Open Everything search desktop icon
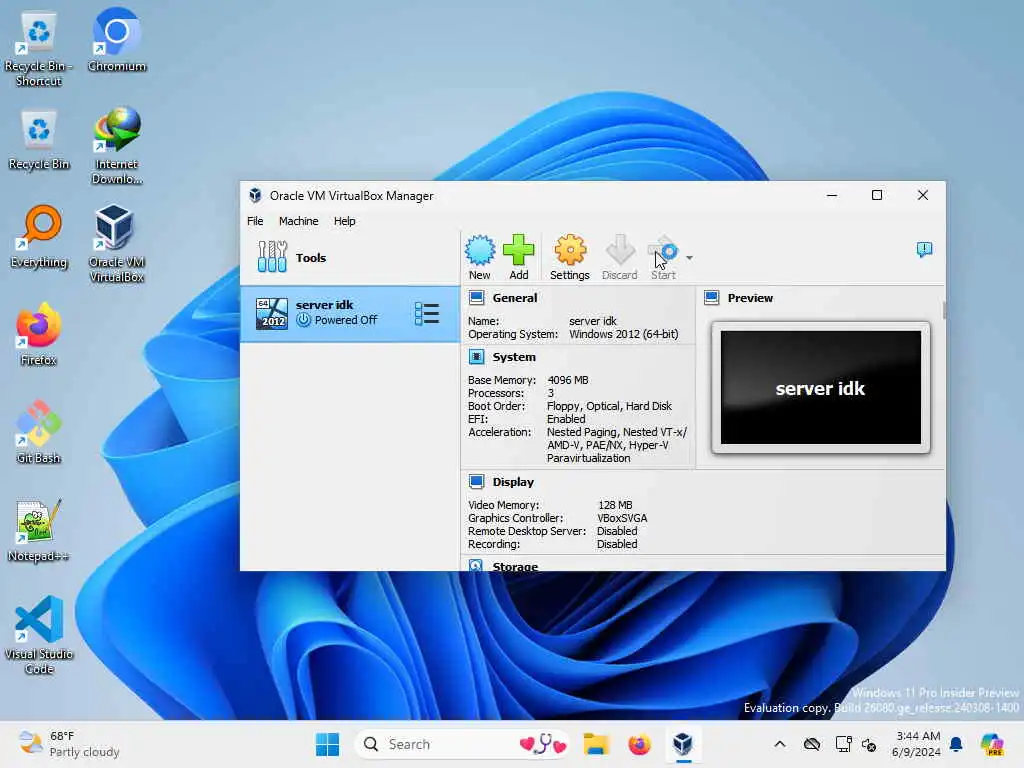 coord(39,237)
